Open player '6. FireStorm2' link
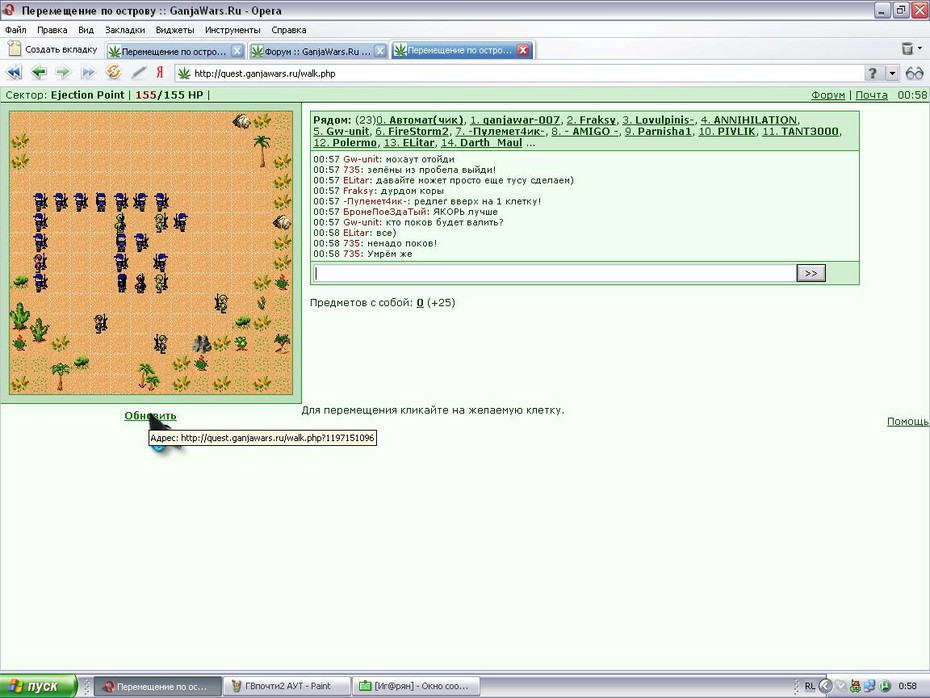The image size is (930, 698). coord(412,131)
